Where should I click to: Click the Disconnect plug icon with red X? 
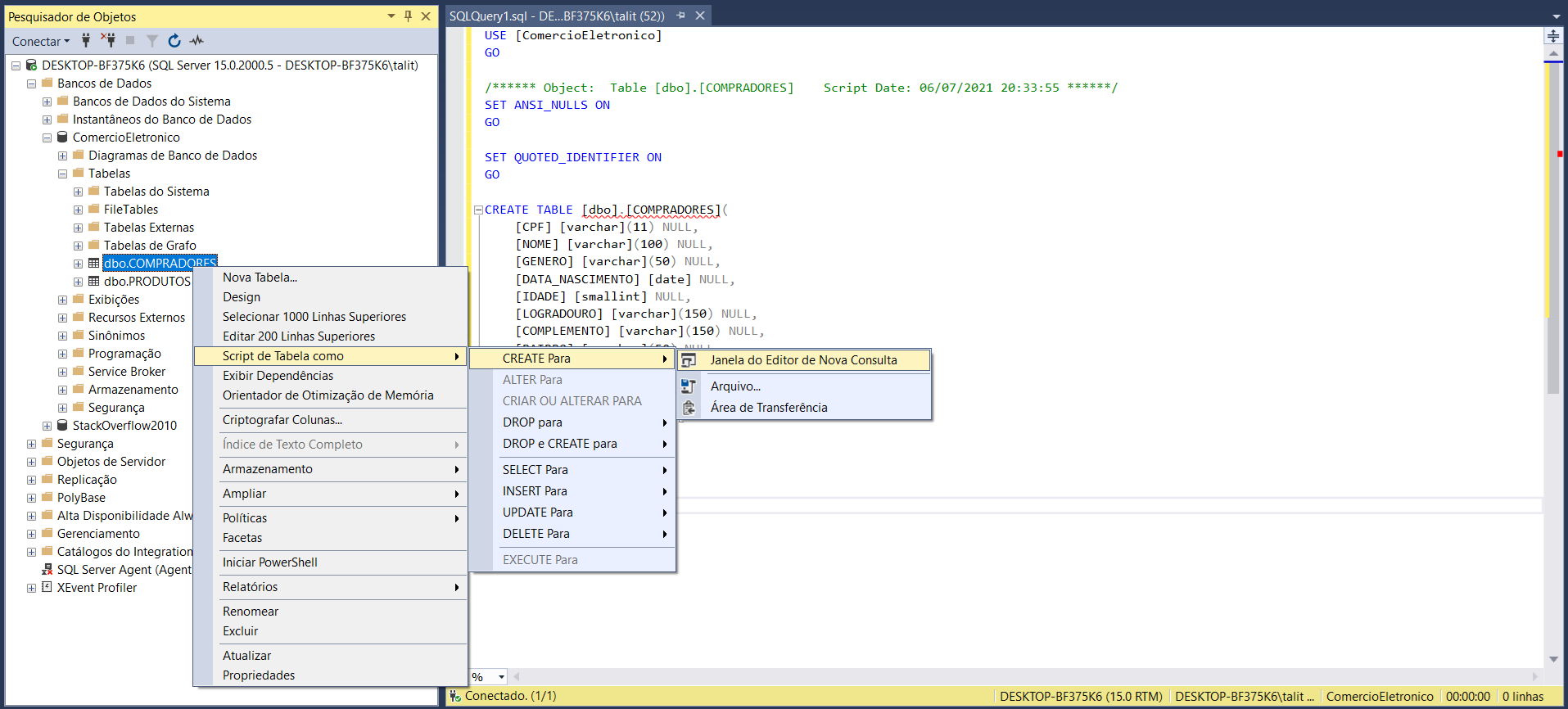108,40
